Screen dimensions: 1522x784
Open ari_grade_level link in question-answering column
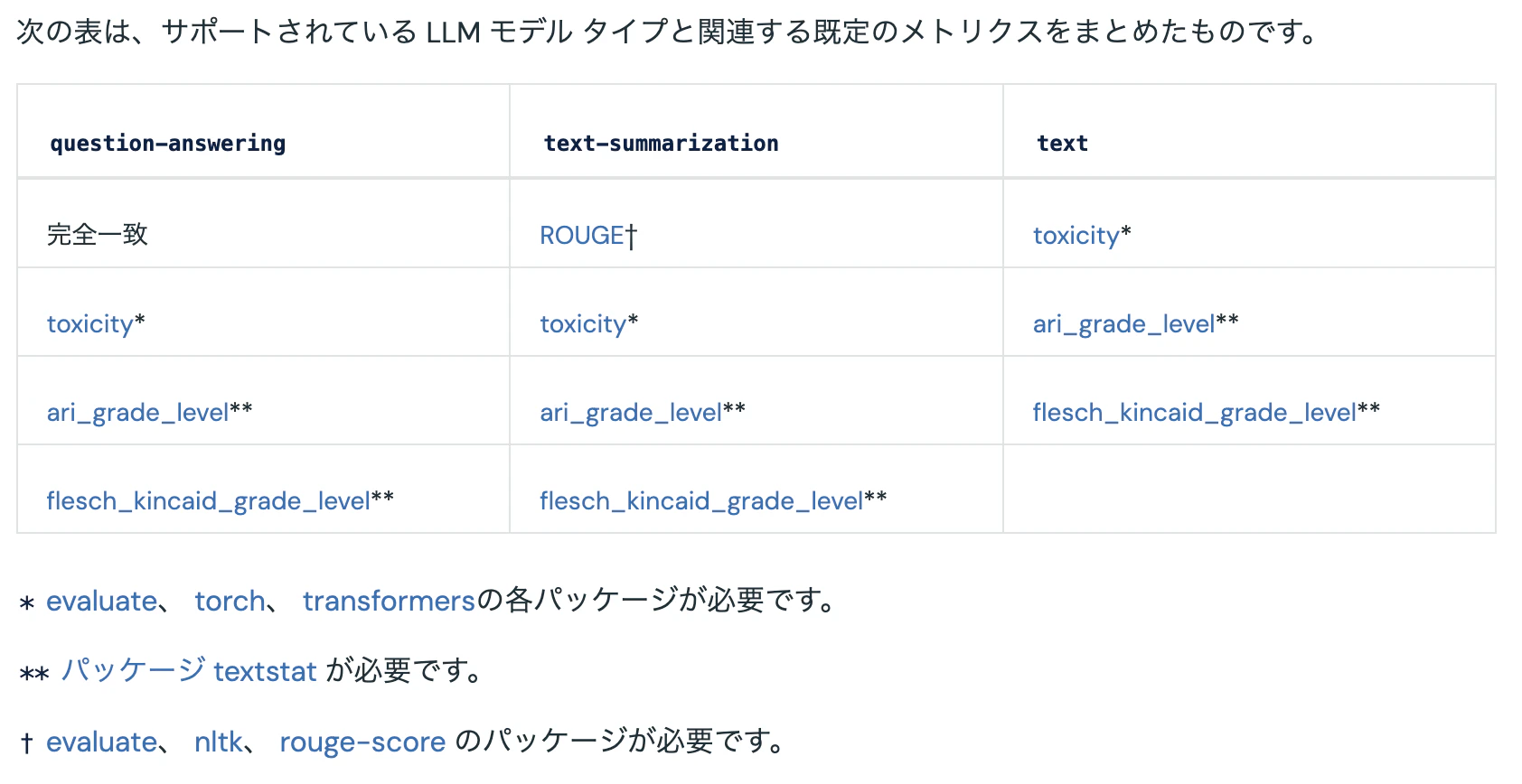pyautogui.click(x=138, y=412)
